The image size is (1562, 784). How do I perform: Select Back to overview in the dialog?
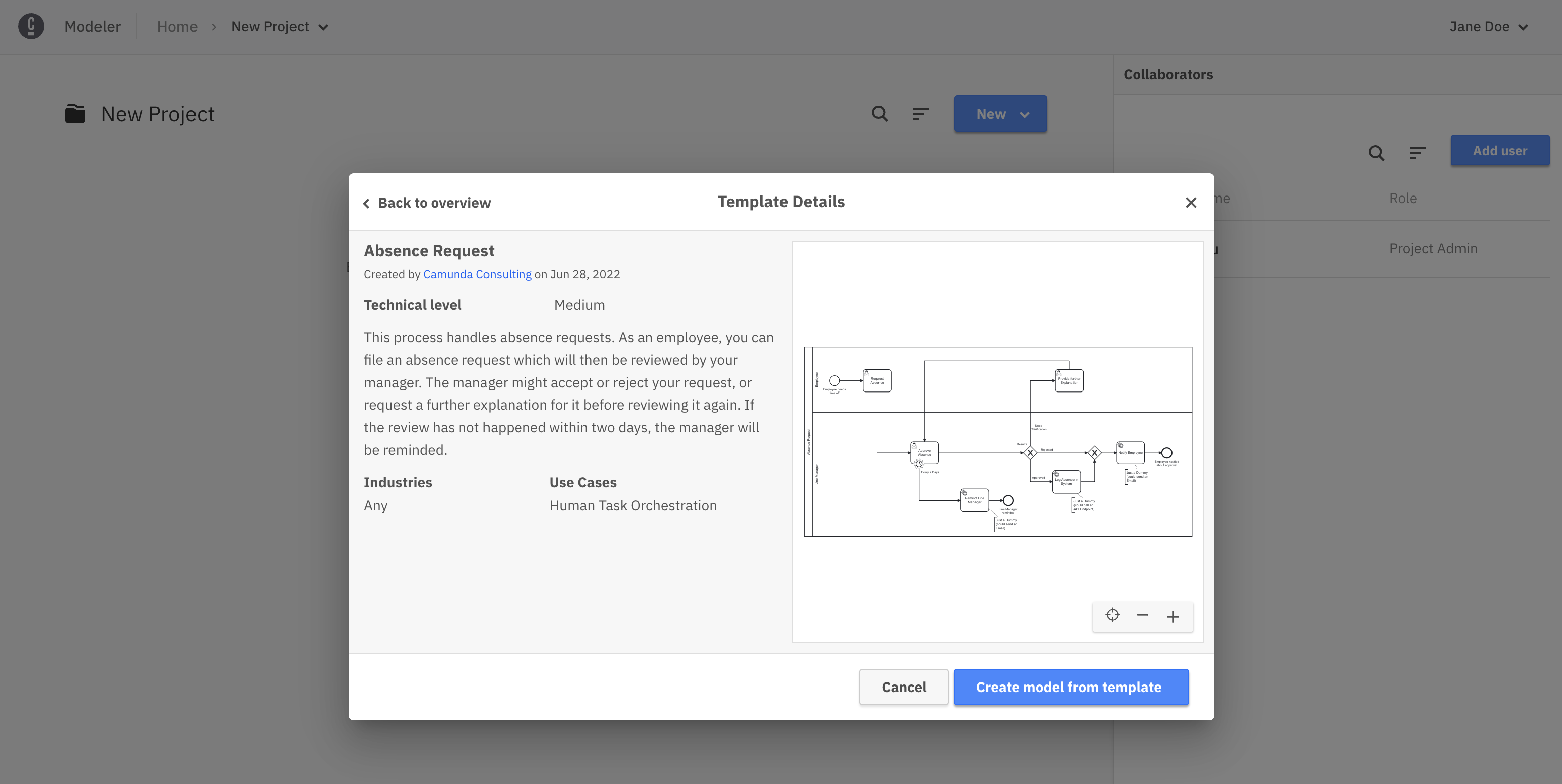(435, 203)
